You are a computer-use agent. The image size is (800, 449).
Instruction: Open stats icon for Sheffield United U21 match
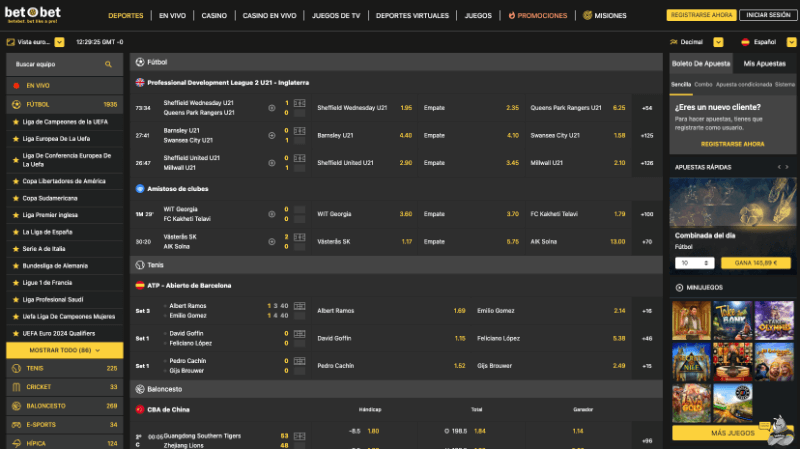coord(272,163)
